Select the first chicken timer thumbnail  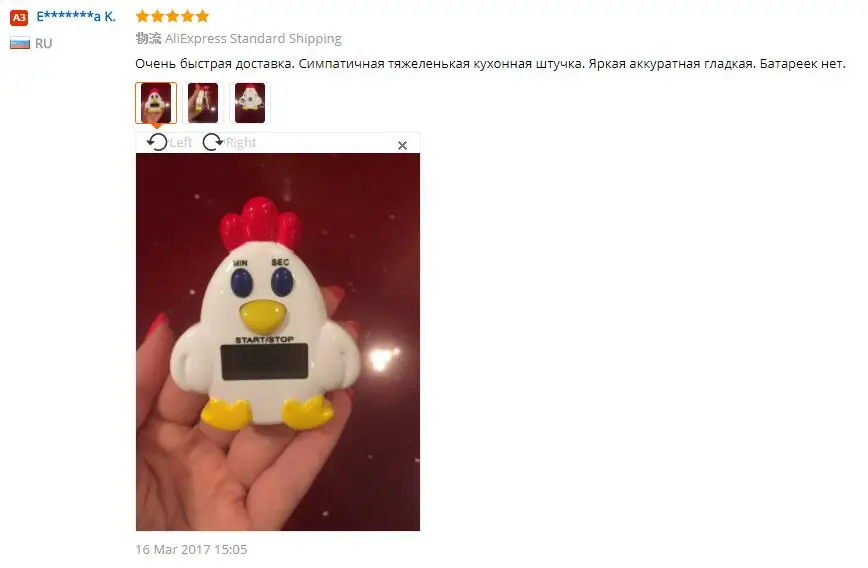[156, 103]
